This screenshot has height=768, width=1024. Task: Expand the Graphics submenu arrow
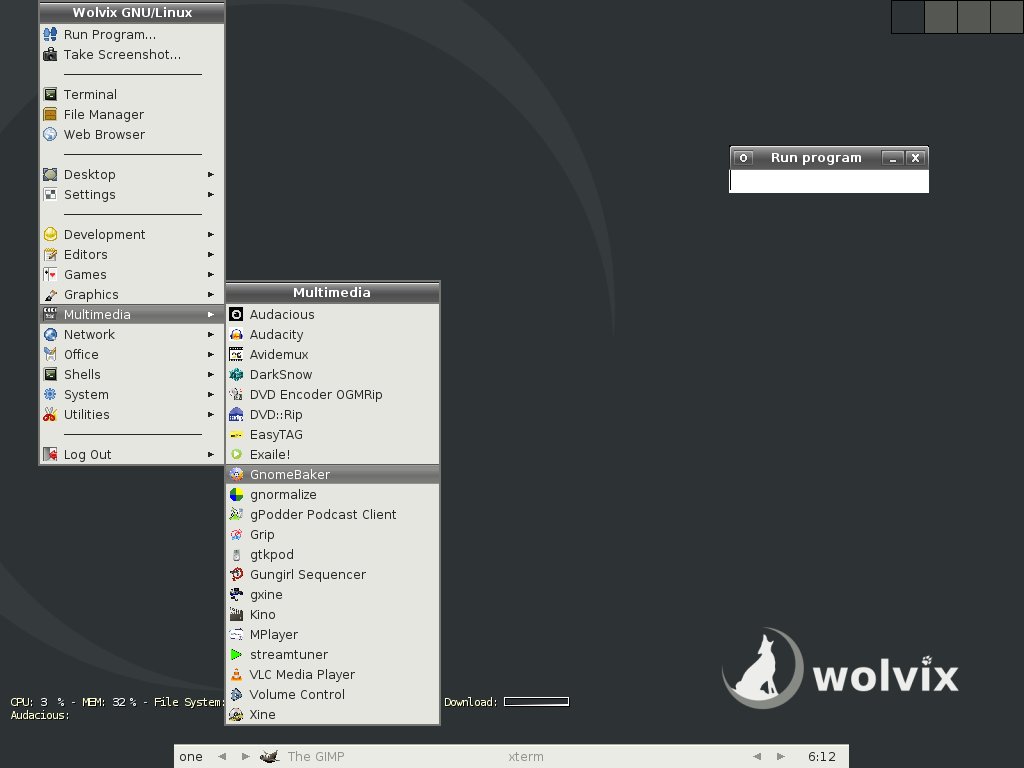tap(211, 295)
